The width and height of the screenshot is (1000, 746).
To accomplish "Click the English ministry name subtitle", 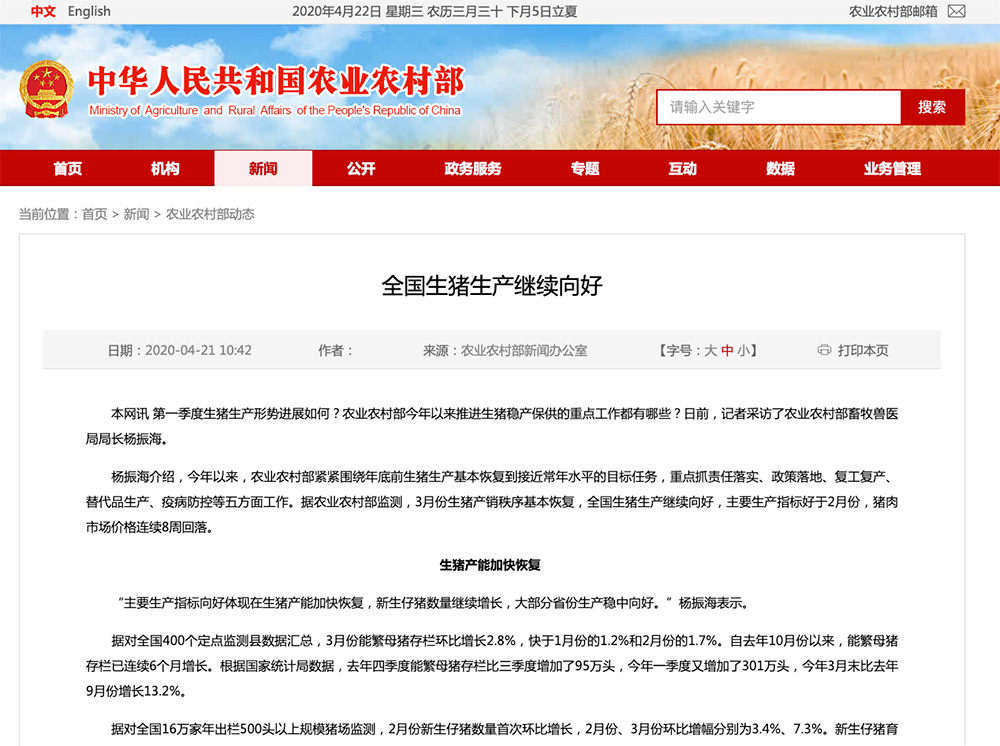I will tap(275, 110).
